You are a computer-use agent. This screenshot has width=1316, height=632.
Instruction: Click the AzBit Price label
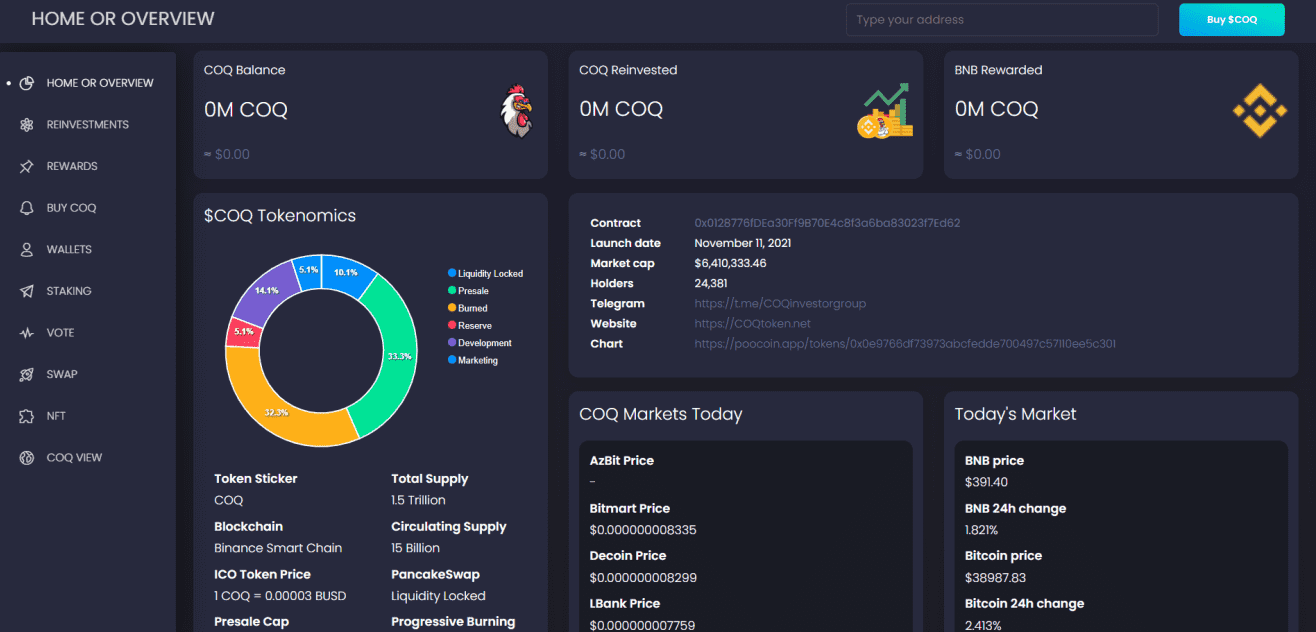[x=622, y=461]
